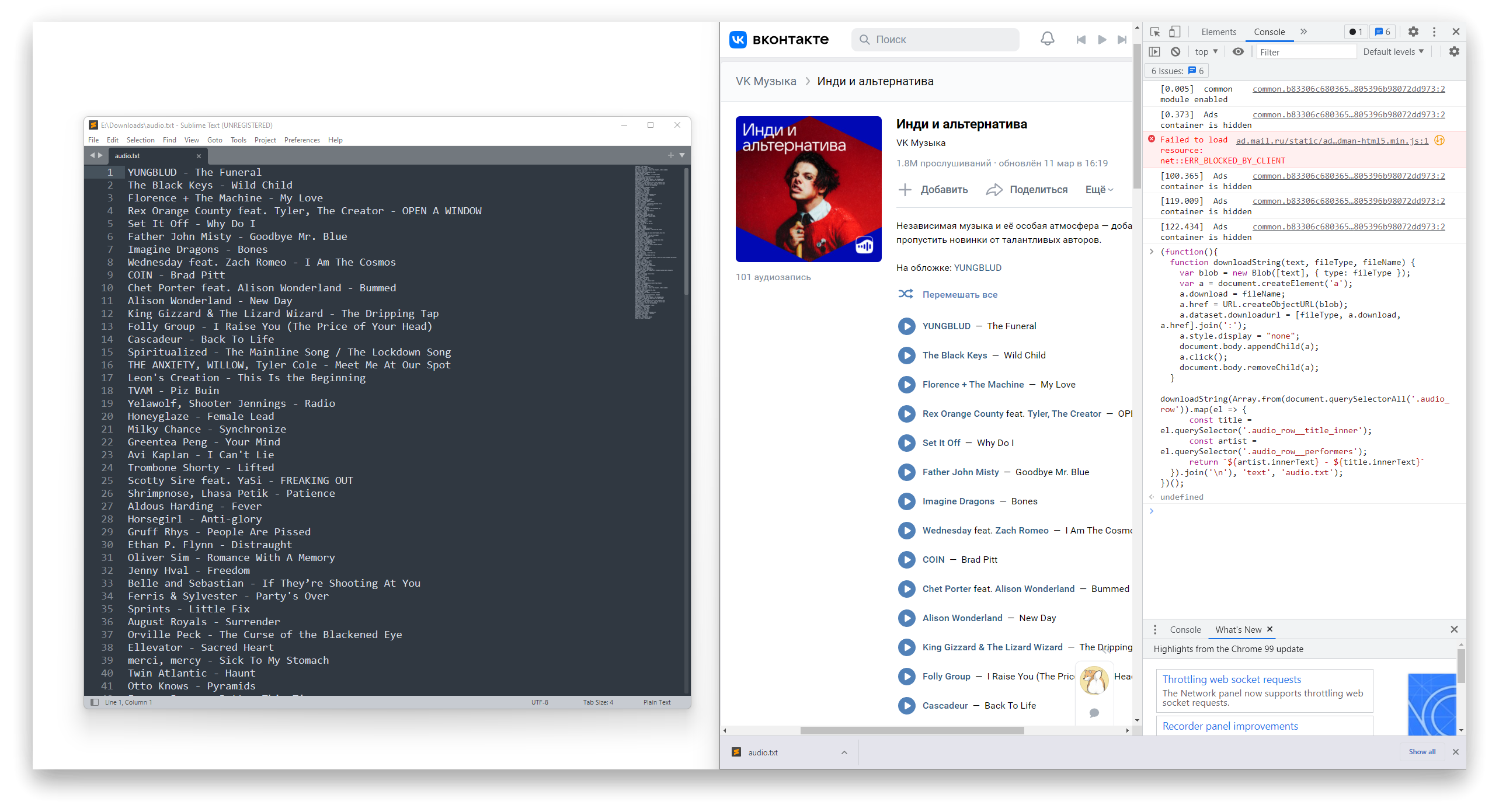The height and width of the screenshot is (812, 1499).
Task: Click the Sublime editor vertical scrollbar
Action: [687, 231]
